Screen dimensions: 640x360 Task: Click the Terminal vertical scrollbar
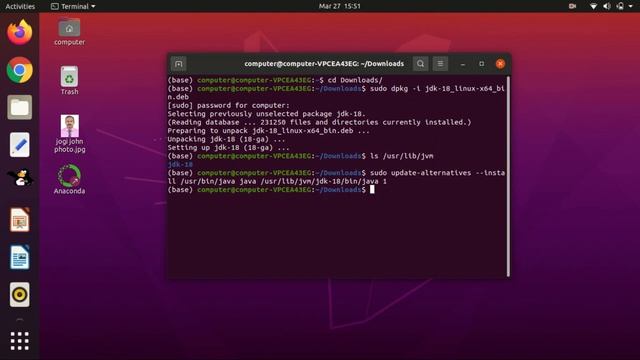508,176
